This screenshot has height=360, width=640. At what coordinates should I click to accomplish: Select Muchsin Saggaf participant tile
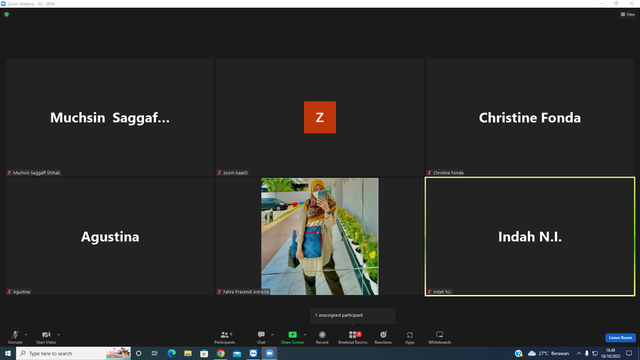tap(110, 118)
